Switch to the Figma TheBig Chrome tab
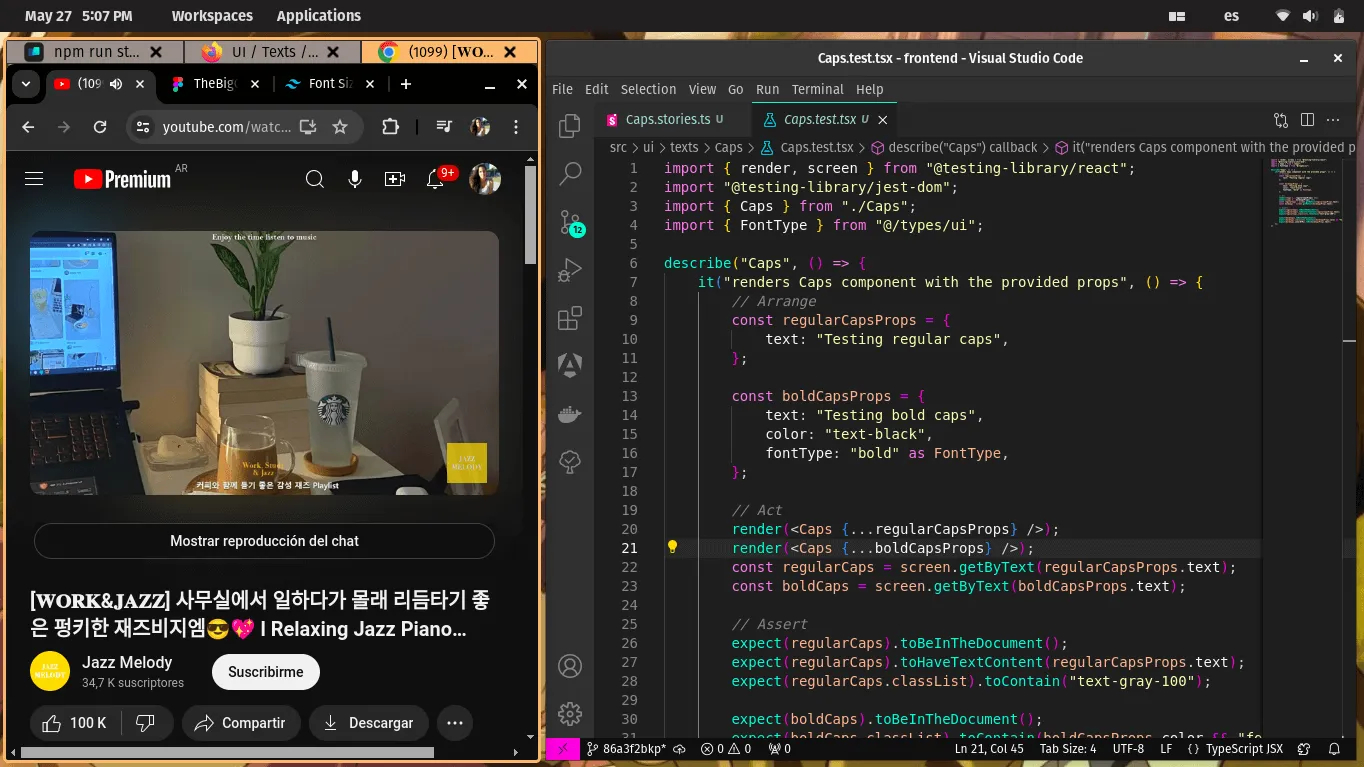1364x767 pixels. pos(213,84)
